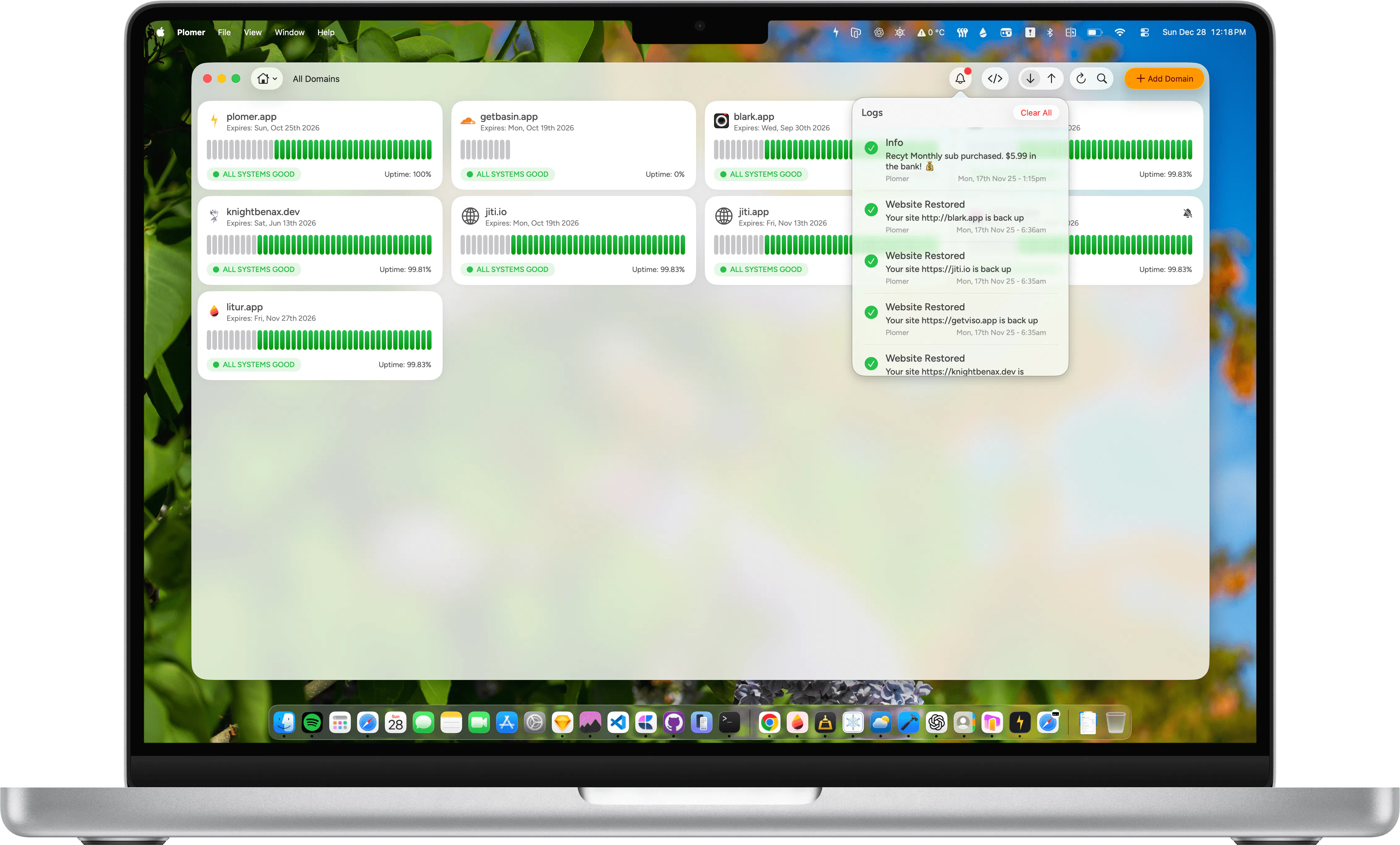Click the knightbenax.dev uptime history bar

[x=319, y=245]
